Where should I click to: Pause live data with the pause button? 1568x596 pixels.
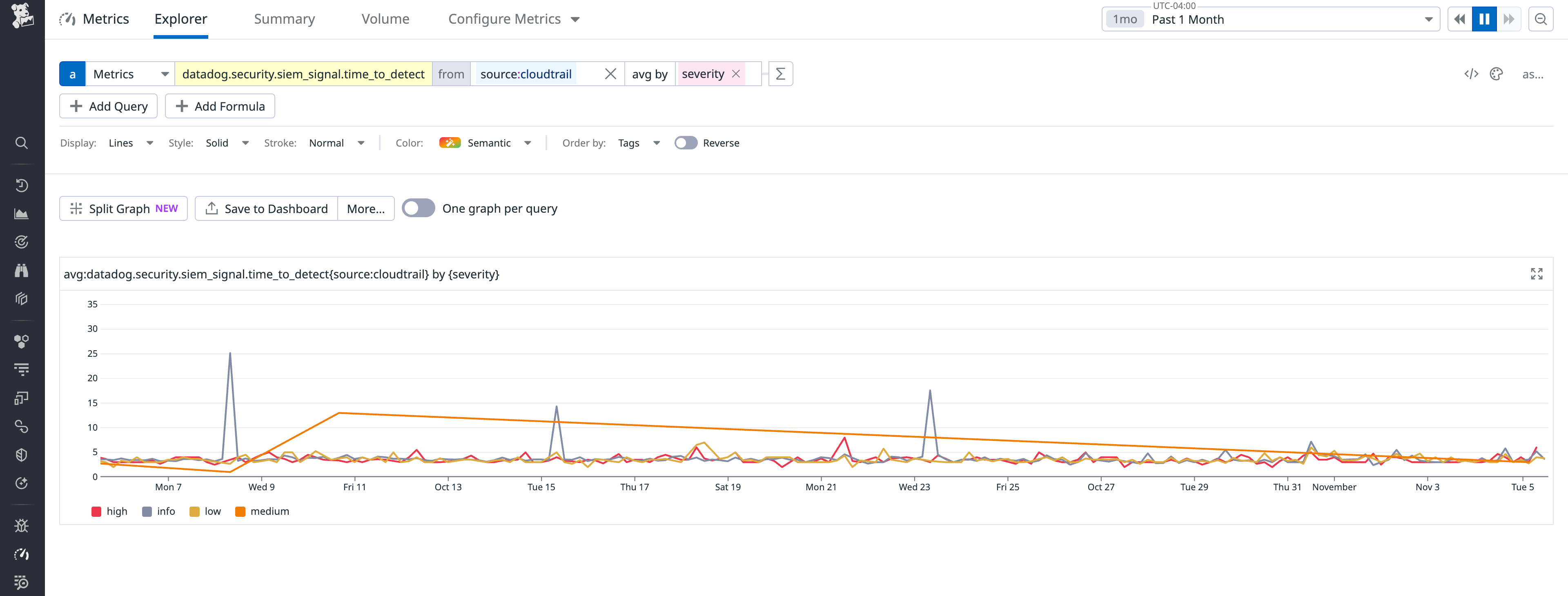[1485, 19]
